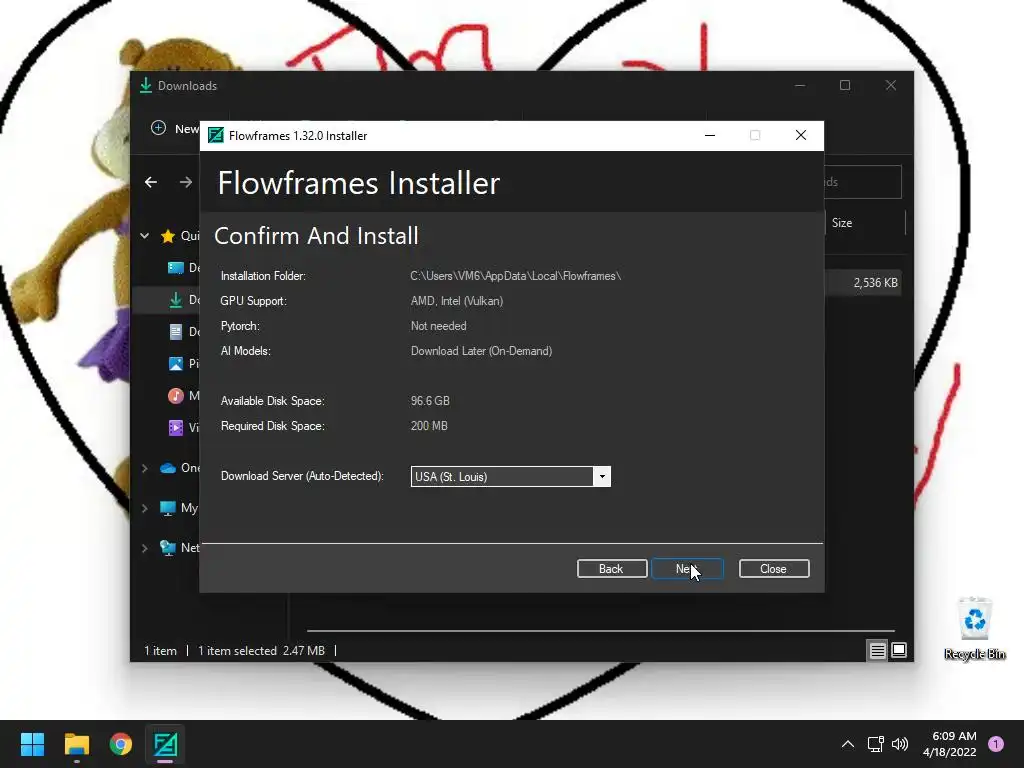Screen dimensions: 1024x768
Task: Show hidden system tray icons
Action: coord(848,744)
